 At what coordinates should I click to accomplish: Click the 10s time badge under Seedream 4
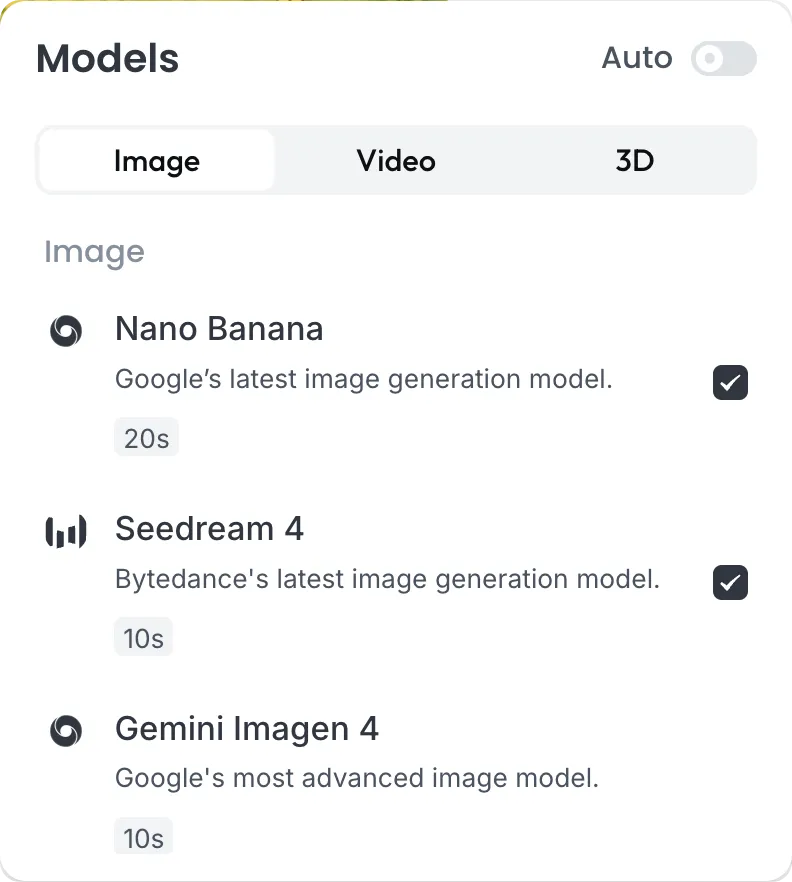[x=143, y=637]
